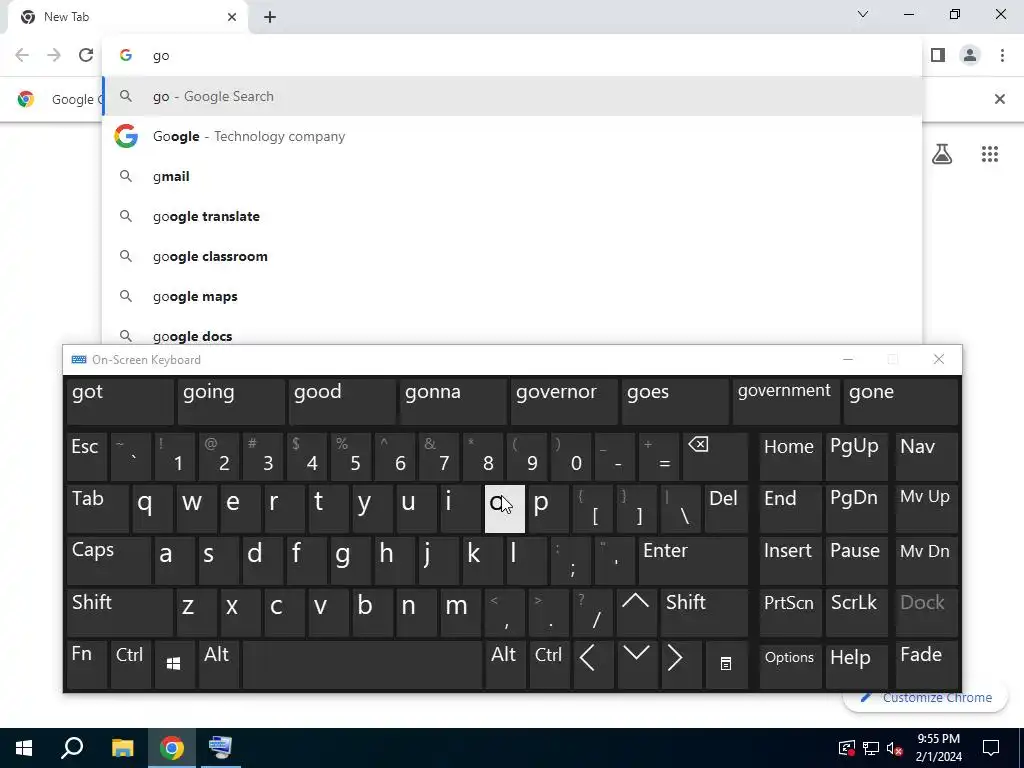Image resolution: width=1024 pixels, height=768 pixels.
Task: Tap the space bar on keyboard
Action: (x=362, y=664)
